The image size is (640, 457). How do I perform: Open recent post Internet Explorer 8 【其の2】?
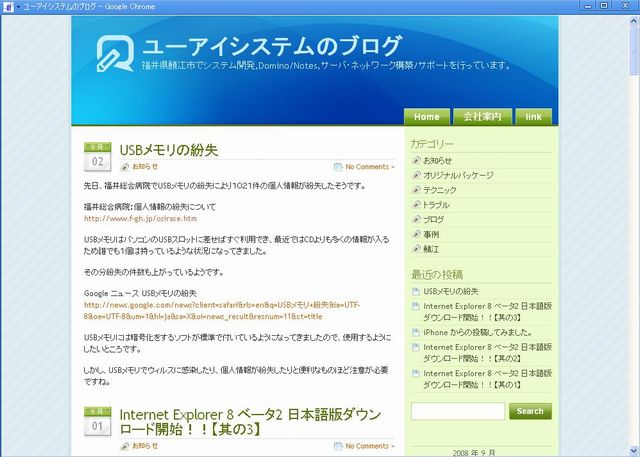487,353
